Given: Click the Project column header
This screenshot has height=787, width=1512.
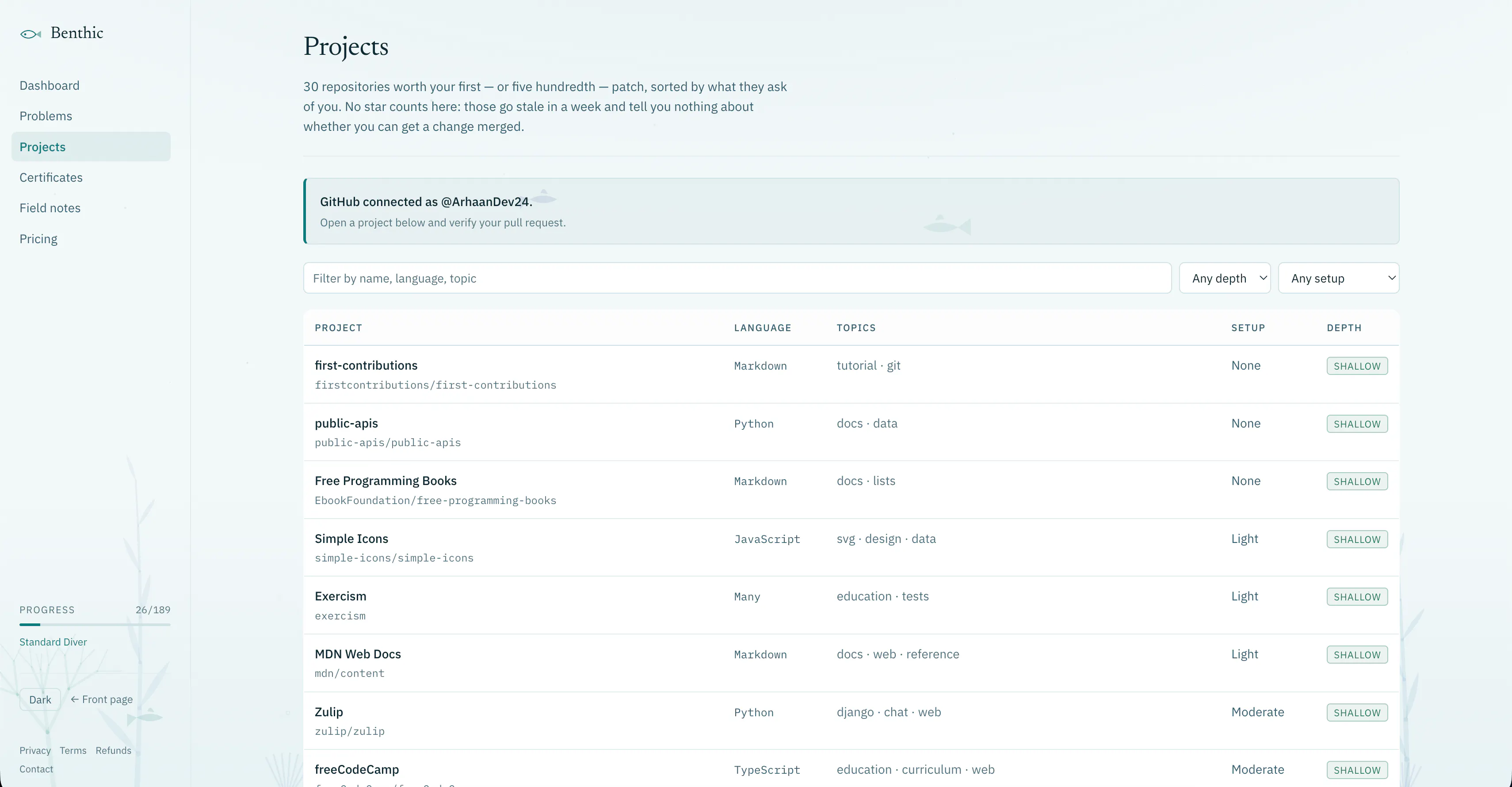Looking at the screenshot, I should (x=338, y=328).
